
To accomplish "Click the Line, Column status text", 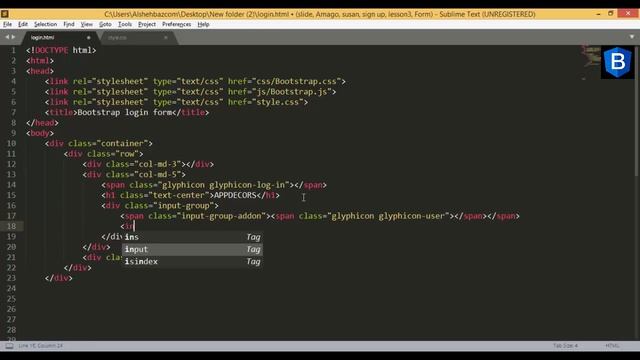I will 41,346.
